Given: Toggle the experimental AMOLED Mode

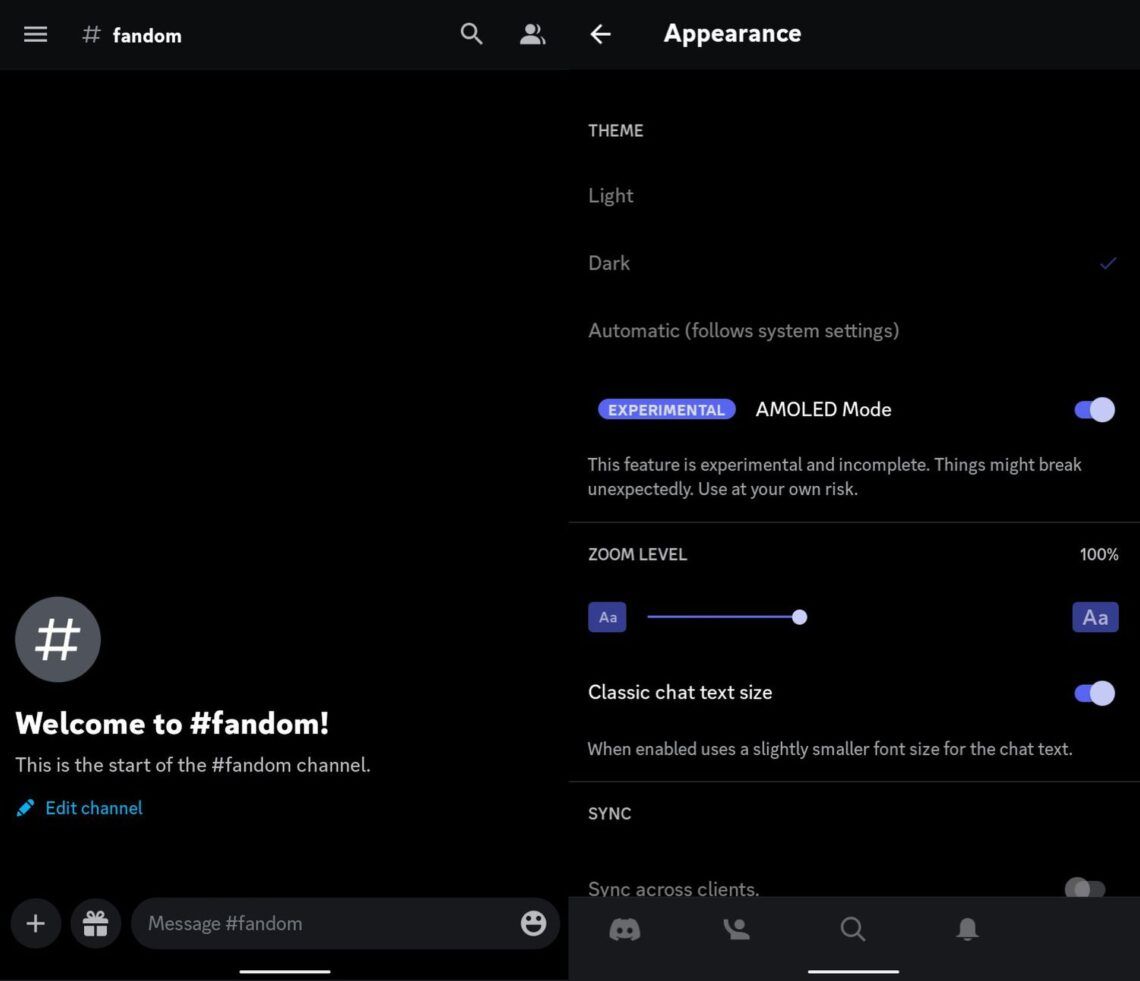Looking at the screenshot, I should click(x=1093, y=409).
